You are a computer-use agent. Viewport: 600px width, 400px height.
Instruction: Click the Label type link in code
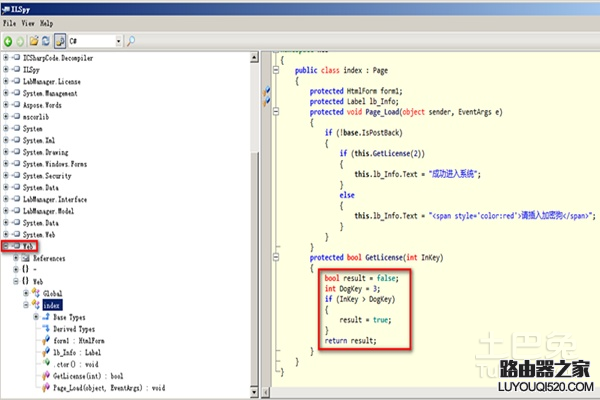click(356, 101)
